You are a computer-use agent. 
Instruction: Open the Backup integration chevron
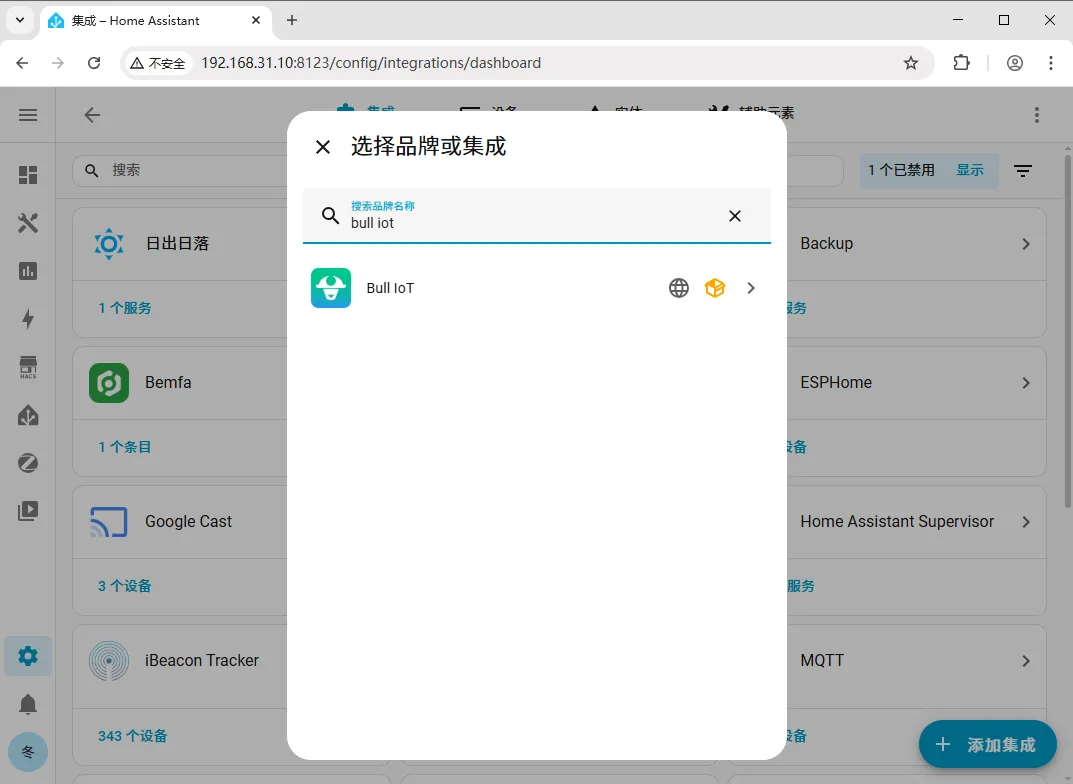(x=1026, y=244)
